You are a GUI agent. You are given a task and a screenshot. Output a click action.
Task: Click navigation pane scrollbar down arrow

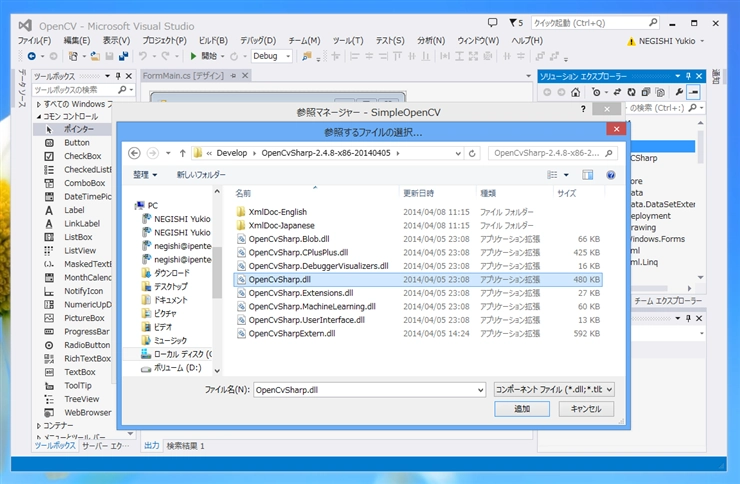click(x=217, y=371)
